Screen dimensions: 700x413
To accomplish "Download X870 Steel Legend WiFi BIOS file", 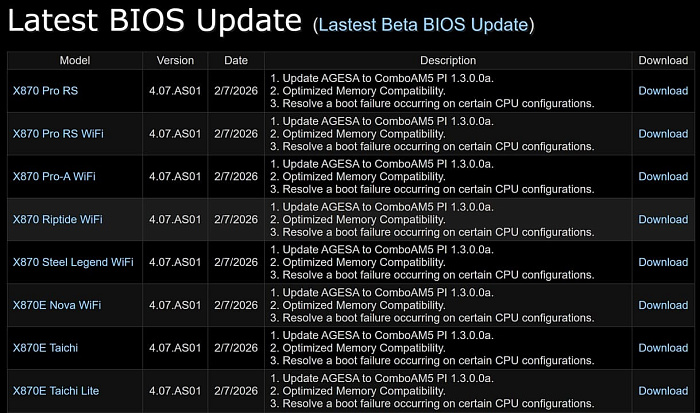I will point(663,263).
